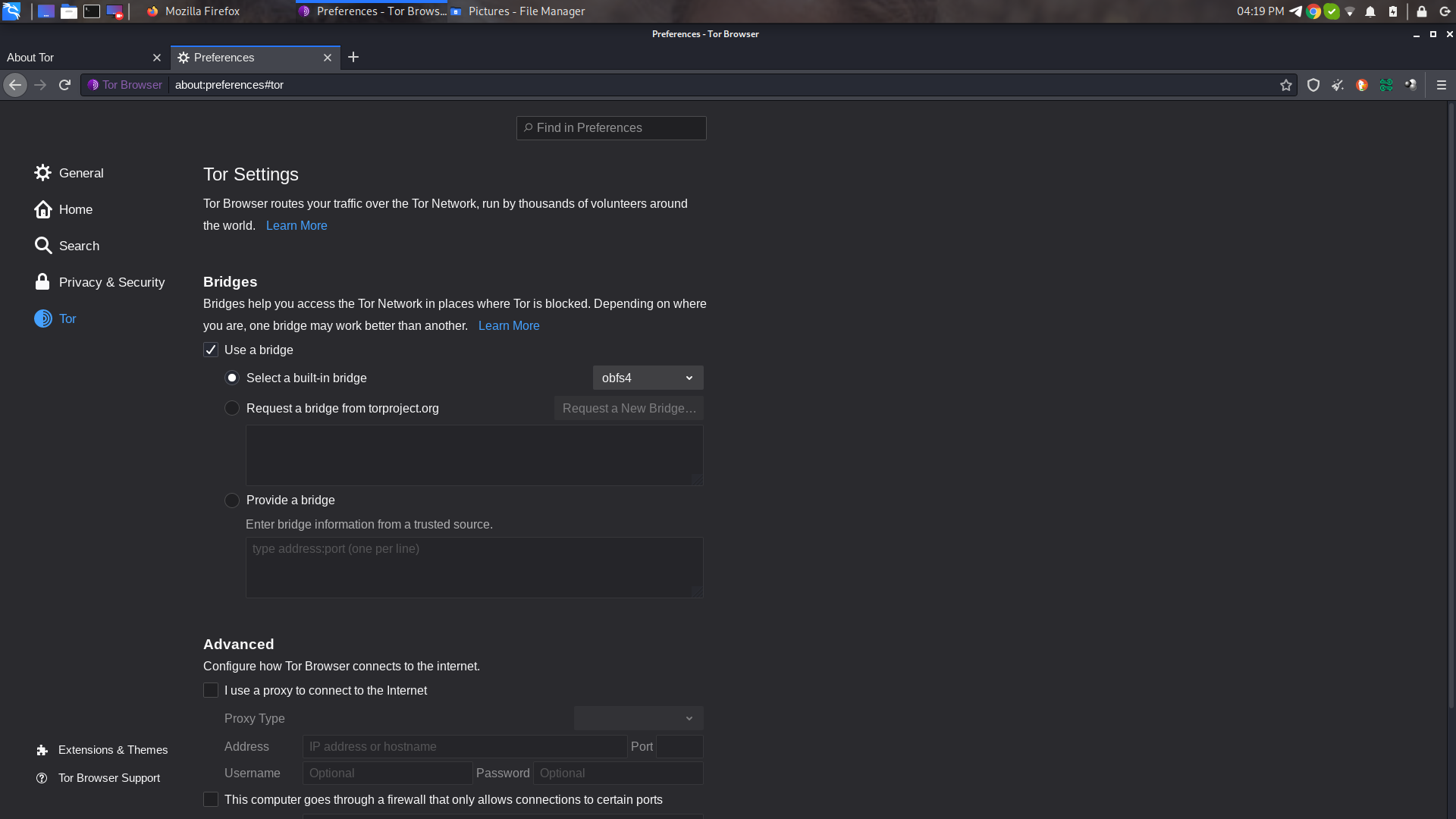Screen dimensions: 1456x819
Task: Click the Telegram tray icon
Action: click(x=1296, y=11)
